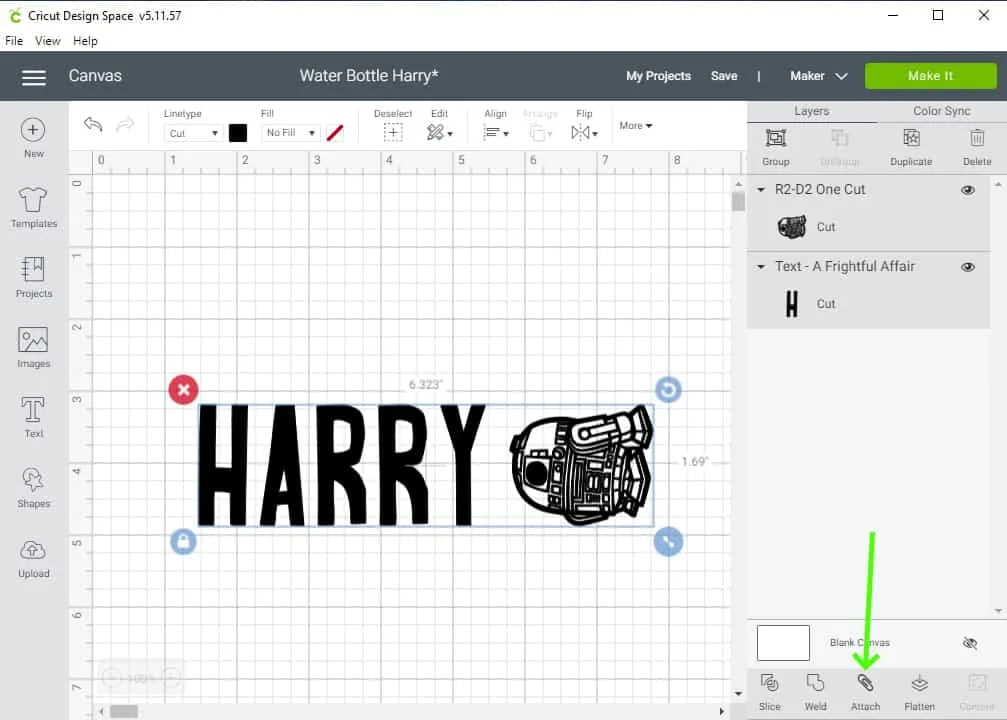Open the Linetype Cut dropdown
The height and width of the screenshot is (720, 1007).
pos(193,134)
